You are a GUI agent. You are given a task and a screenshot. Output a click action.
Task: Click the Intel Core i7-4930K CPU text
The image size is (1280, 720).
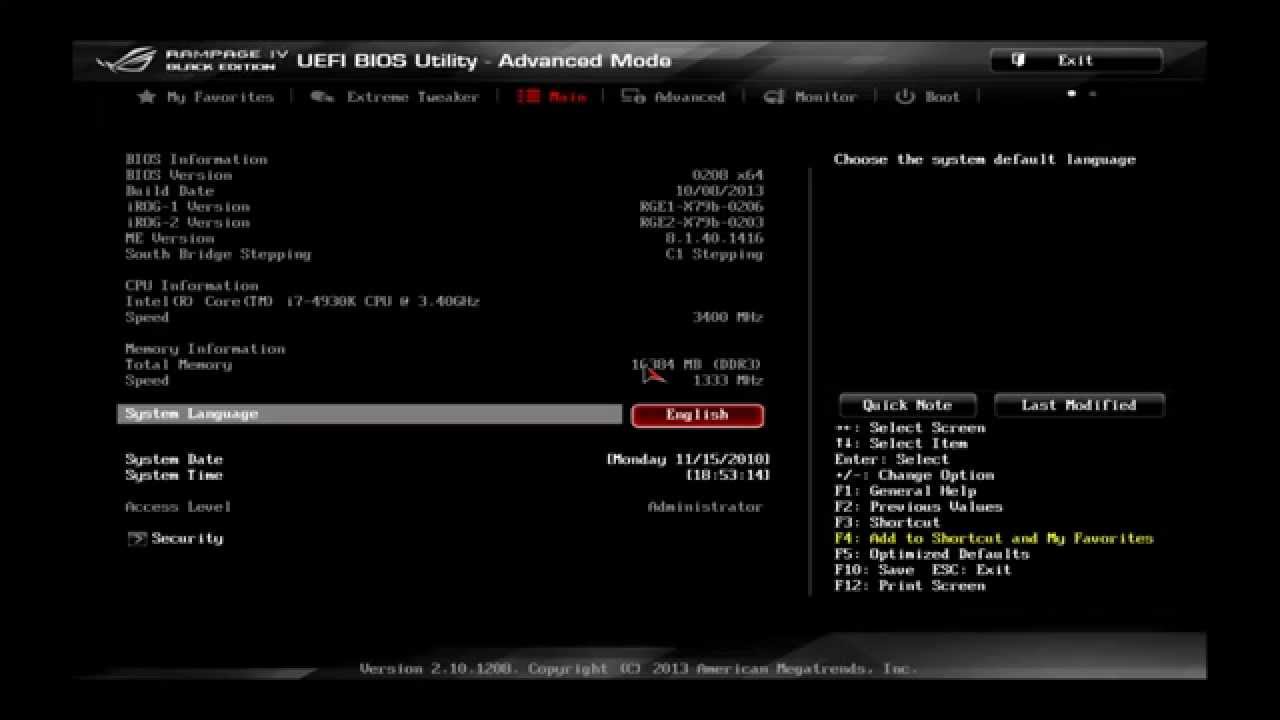302,302
